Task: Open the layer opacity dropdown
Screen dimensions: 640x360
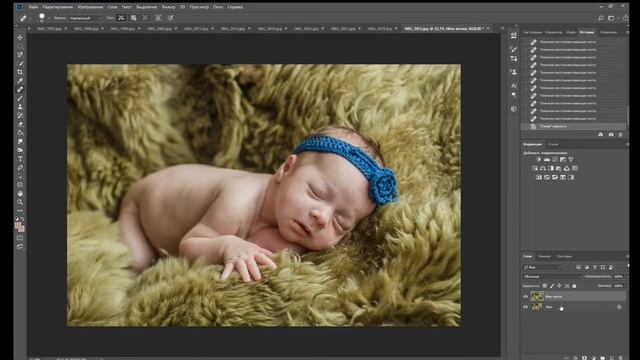Action: tap(626, 276)
